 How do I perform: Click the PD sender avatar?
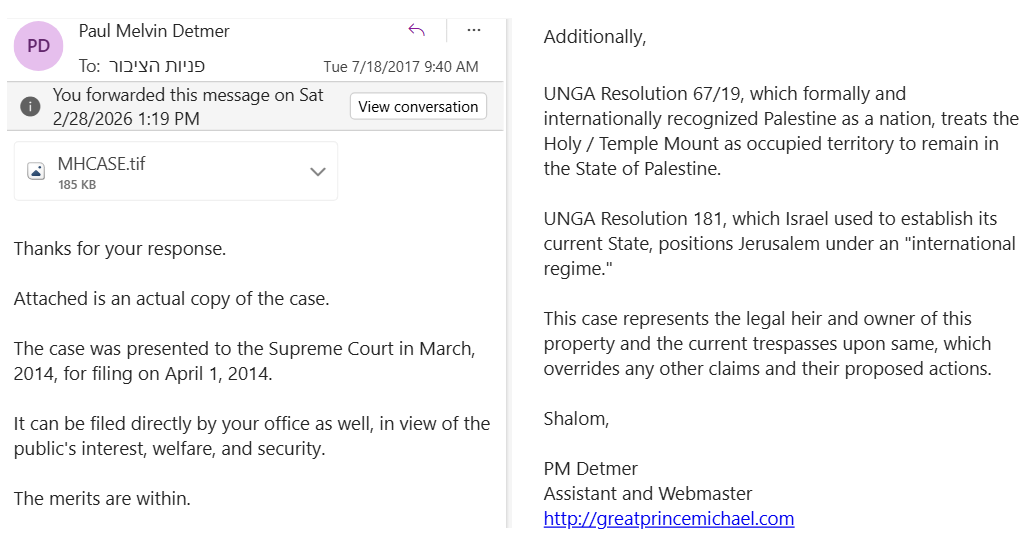pos(38,45)
